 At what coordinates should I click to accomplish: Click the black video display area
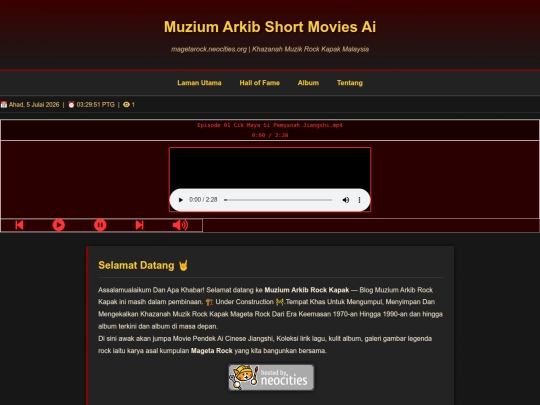click(x=270, y=168)
